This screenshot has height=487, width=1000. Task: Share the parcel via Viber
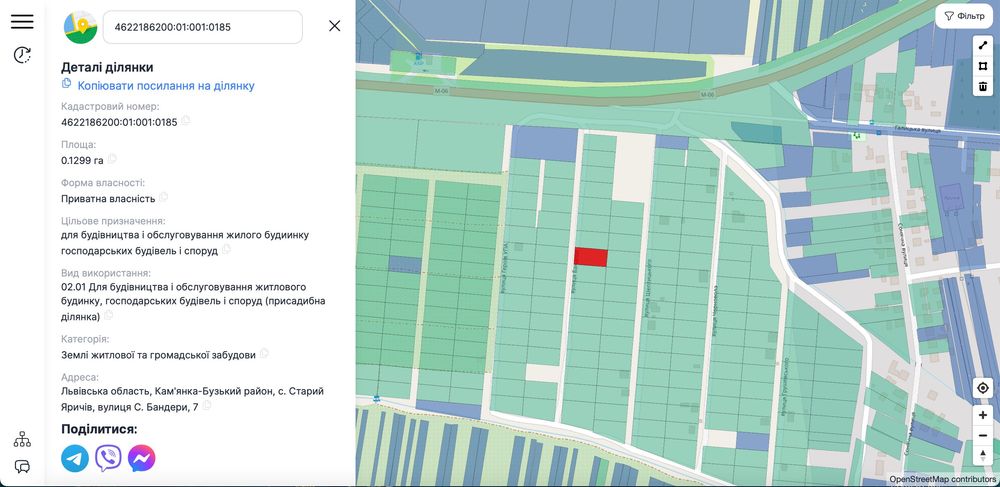coord(108,458)
